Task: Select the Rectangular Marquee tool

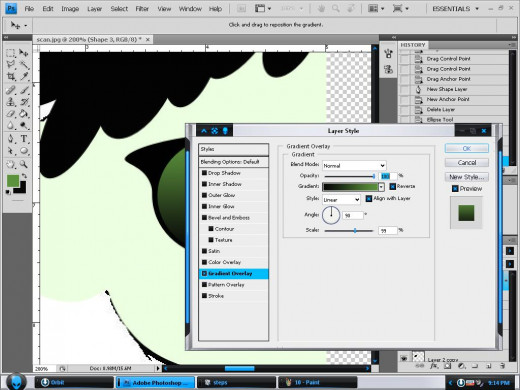Action: (11, 53)
